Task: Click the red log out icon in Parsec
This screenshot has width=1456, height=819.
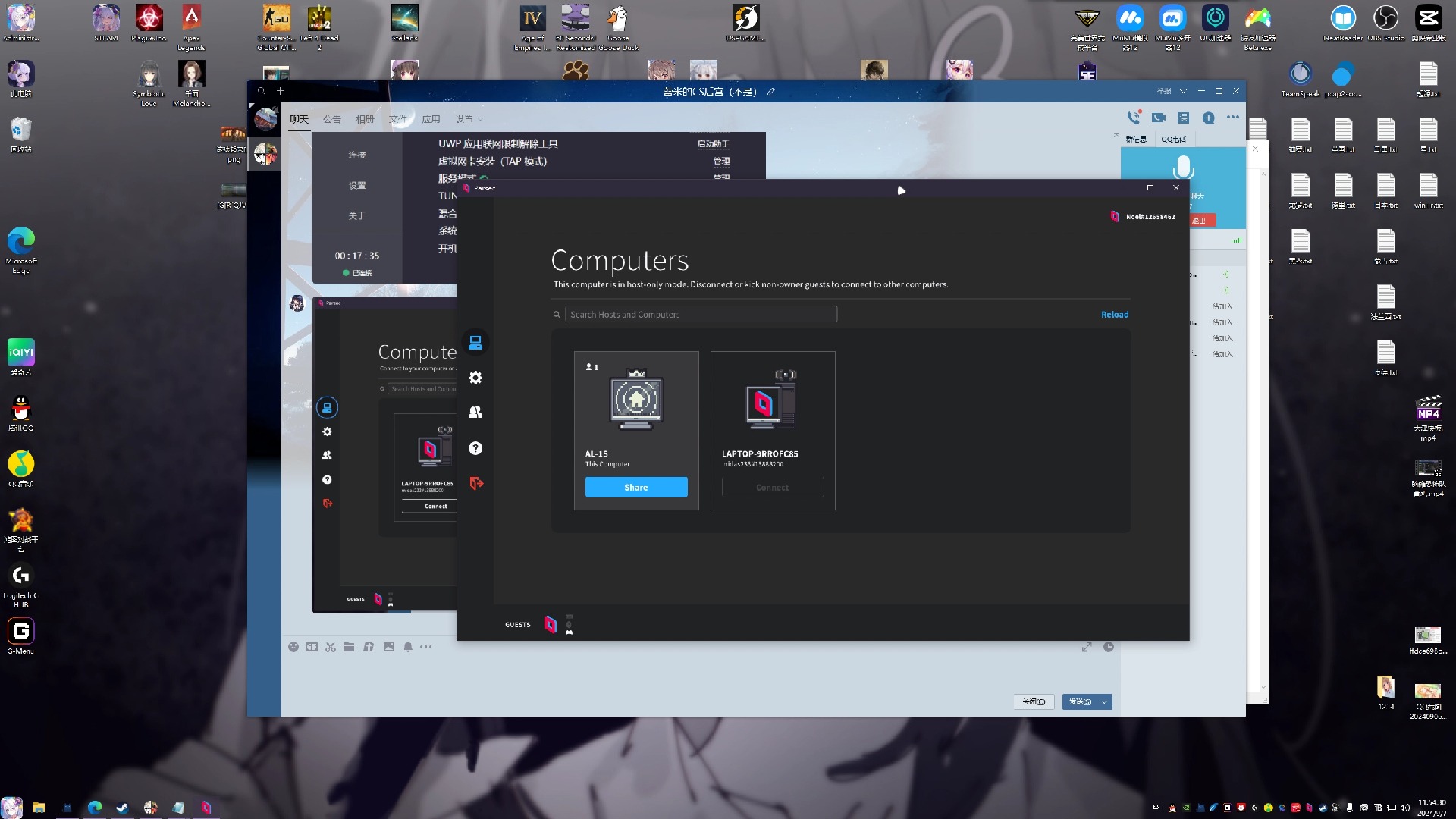Action: [475, 483]
